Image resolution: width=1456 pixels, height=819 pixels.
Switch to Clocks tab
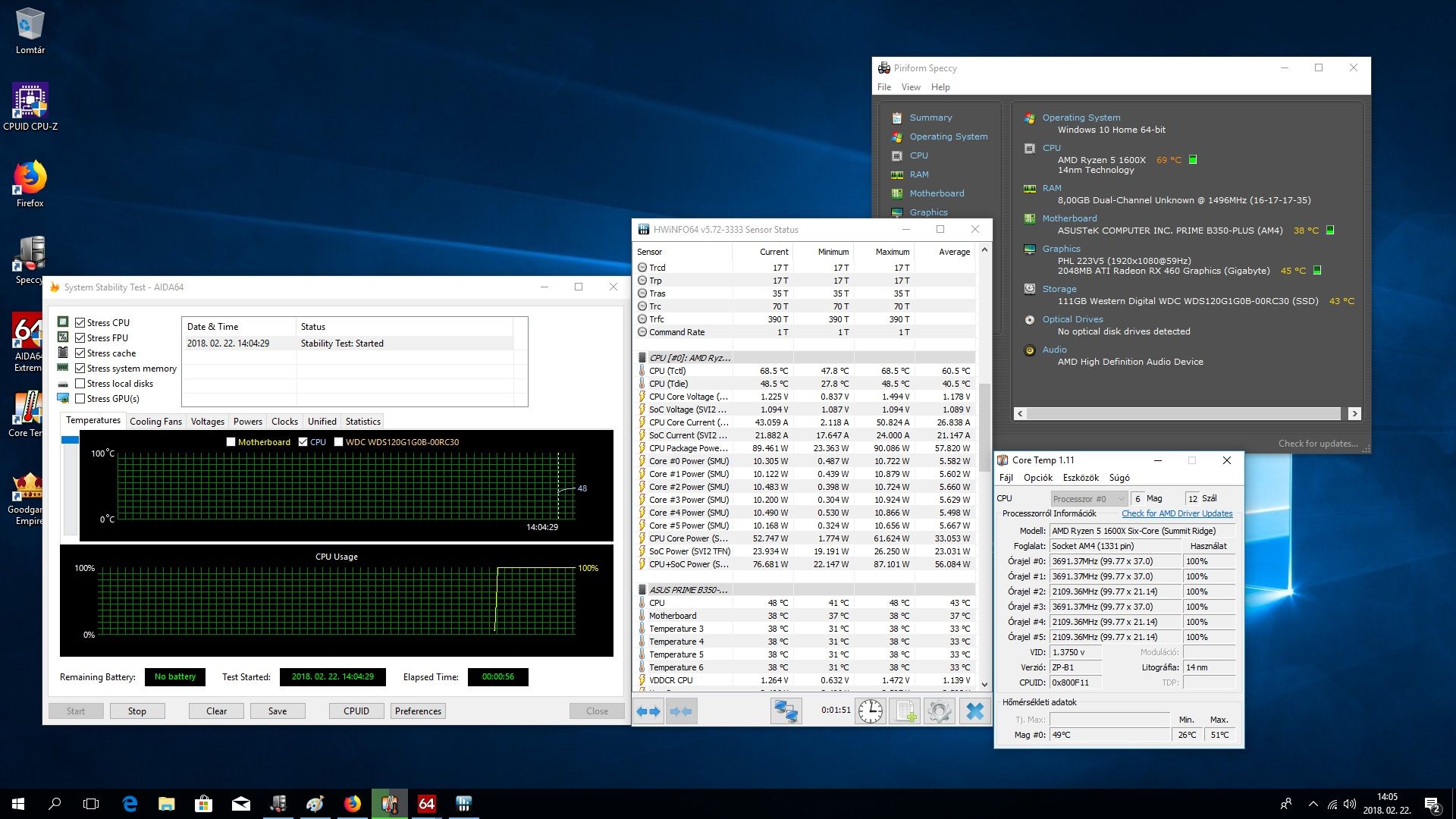tap(284, 422)
